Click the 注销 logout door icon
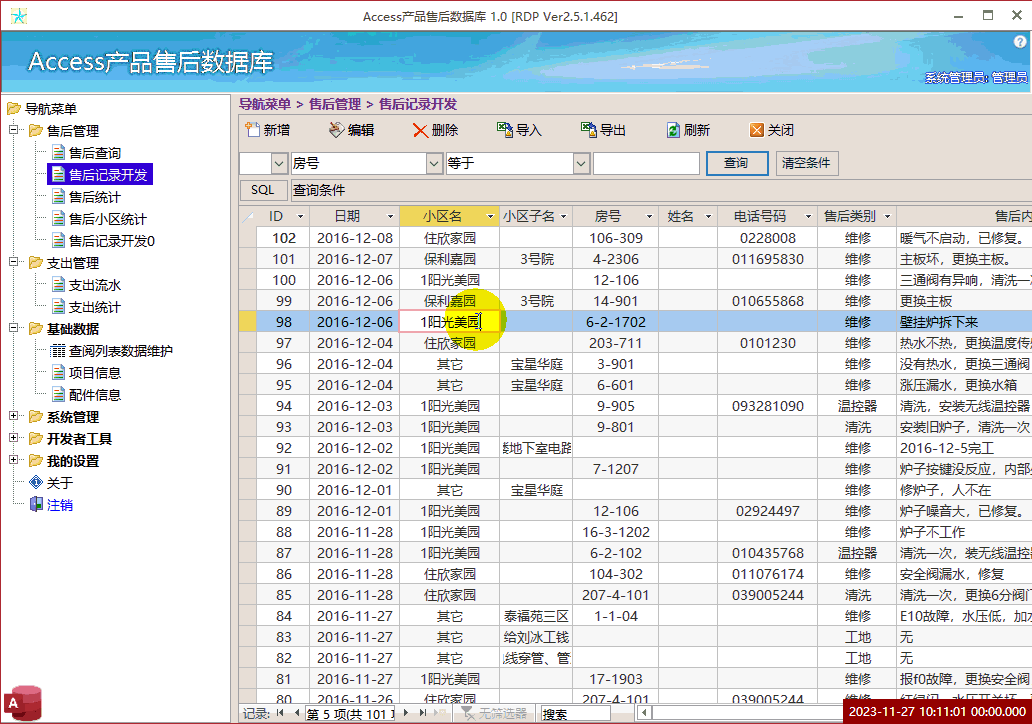 pos(36,505)
